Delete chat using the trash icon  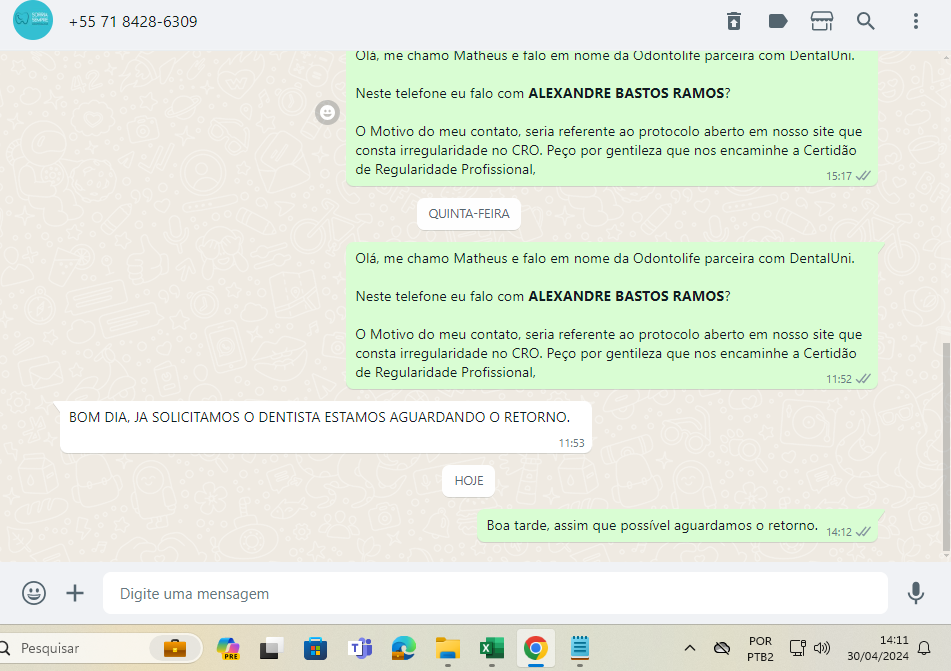point(734,21)
